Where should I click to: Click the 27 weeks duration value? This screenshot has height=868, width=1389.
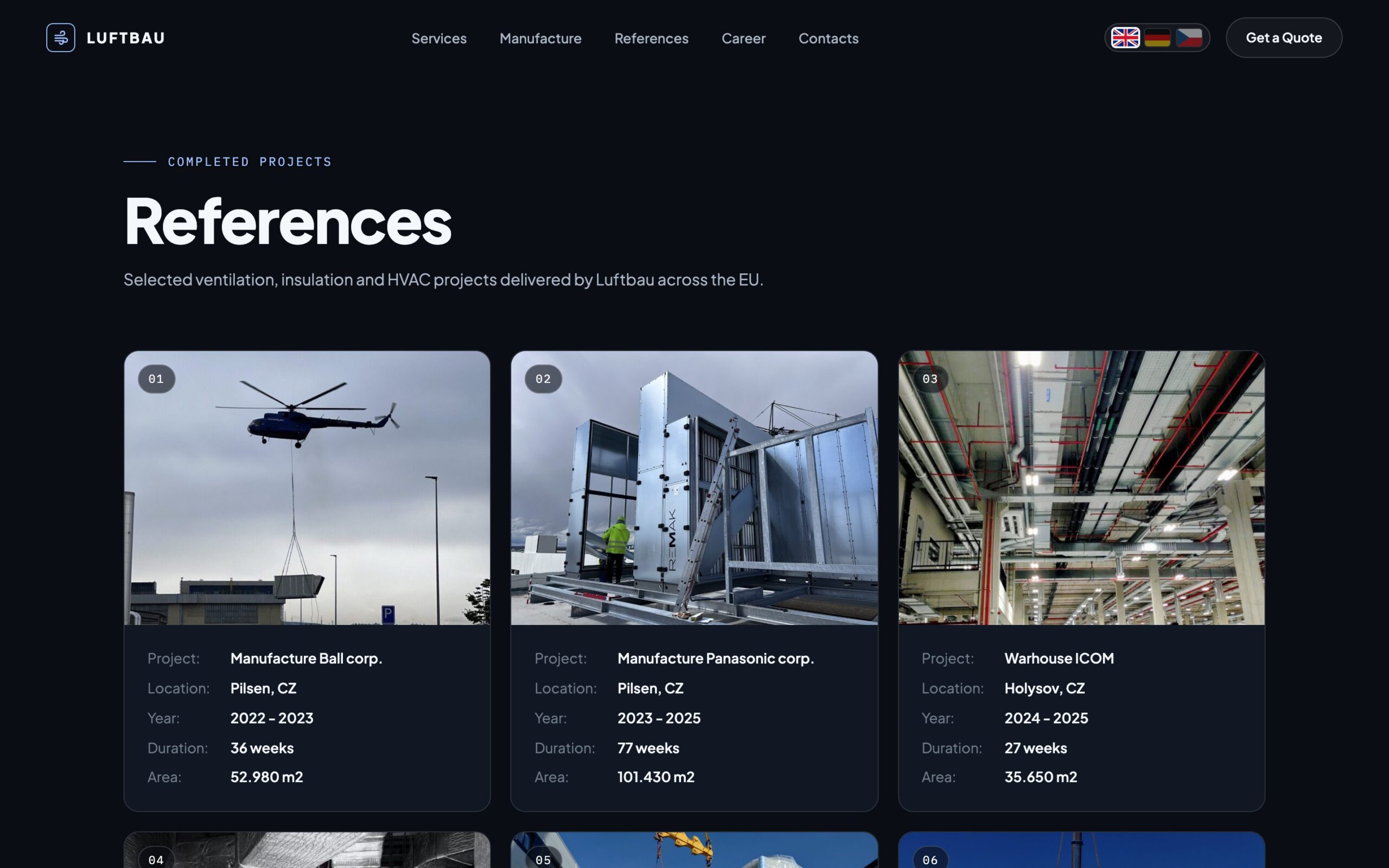click(x=1035, y=748)
